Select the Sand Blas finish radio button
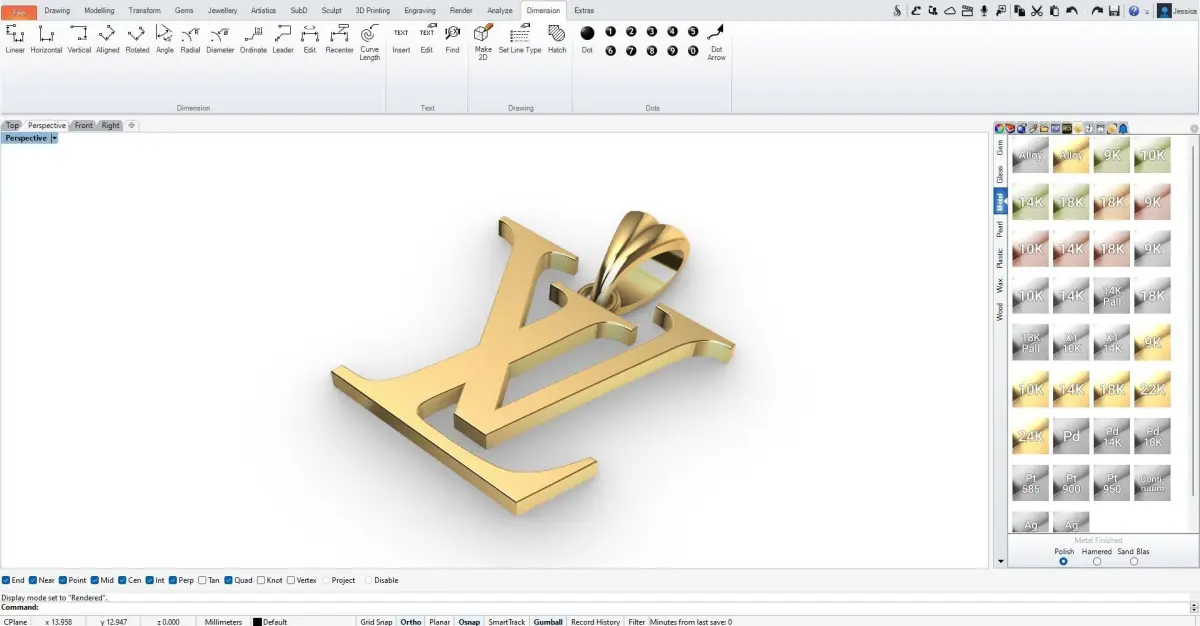The height and width of the screenshot is (626, 1200). (x=1133, y=561)
